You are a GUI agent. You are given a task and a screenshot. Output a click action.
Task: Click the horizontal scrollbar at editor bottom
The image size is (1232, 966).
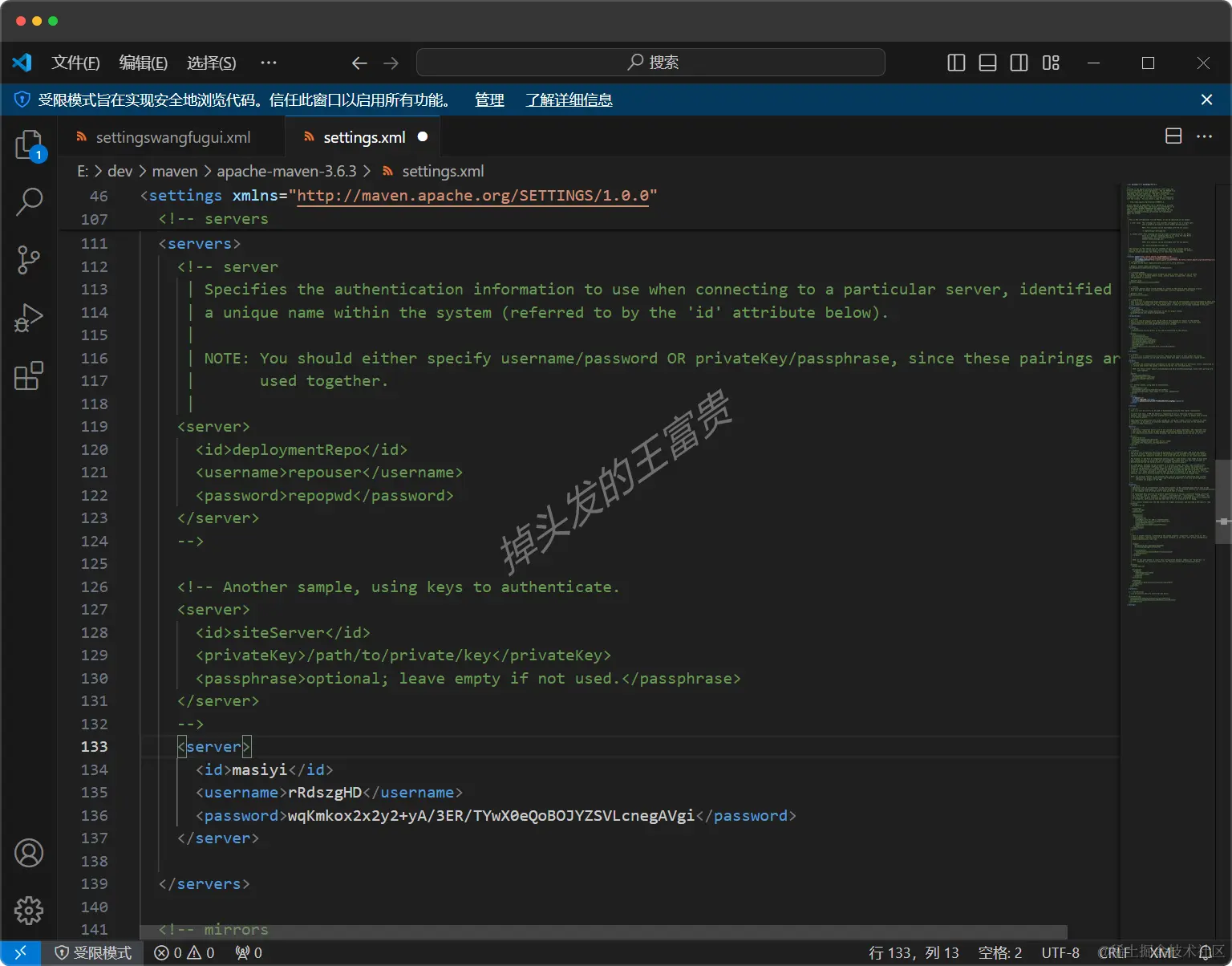603,931
